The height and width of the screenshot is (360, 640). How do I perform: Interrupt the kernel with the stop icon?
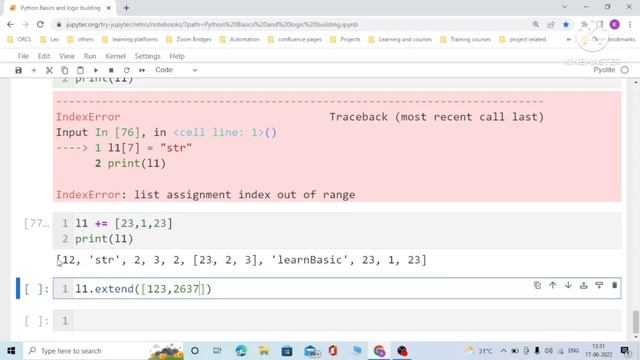tap(111, 70)
